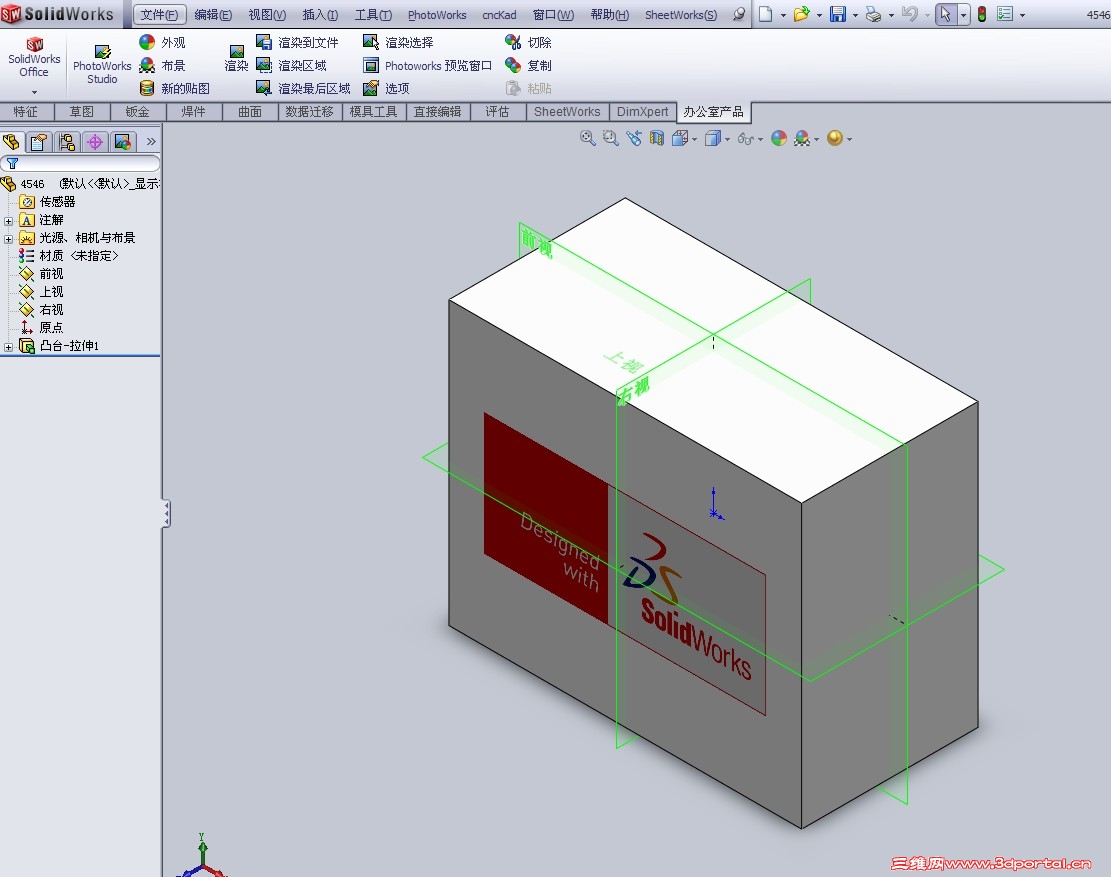This screenshot has height=877, width=1111.
Task: Open the PhotoWorks menu
Action: click(436, 14)
